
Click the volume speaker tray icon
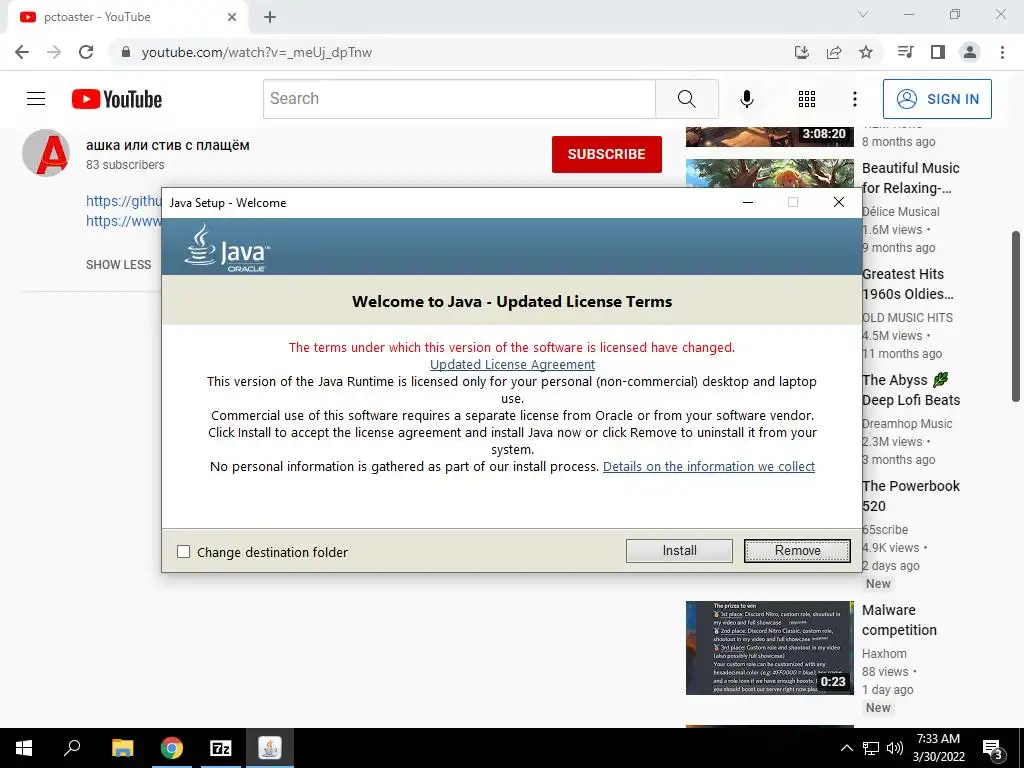click(x=895, y=748)
